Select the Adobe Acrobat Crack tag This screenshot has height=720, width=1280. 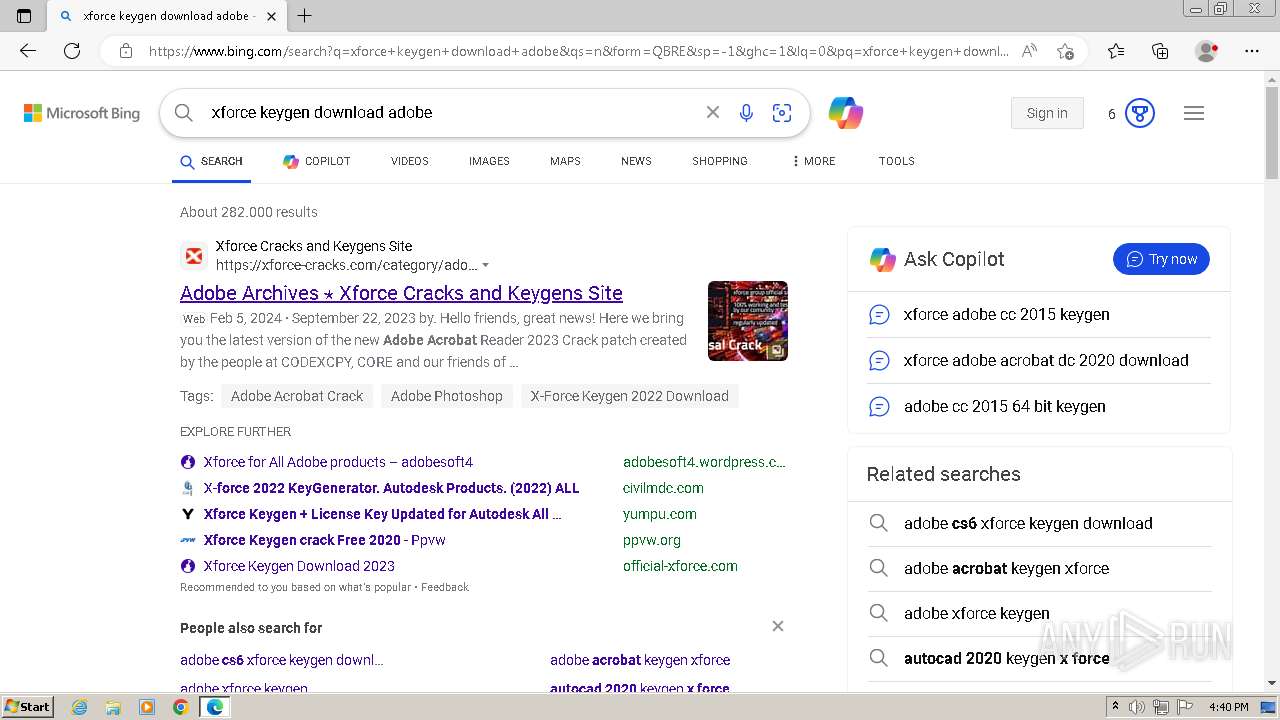tap(297, 396)
